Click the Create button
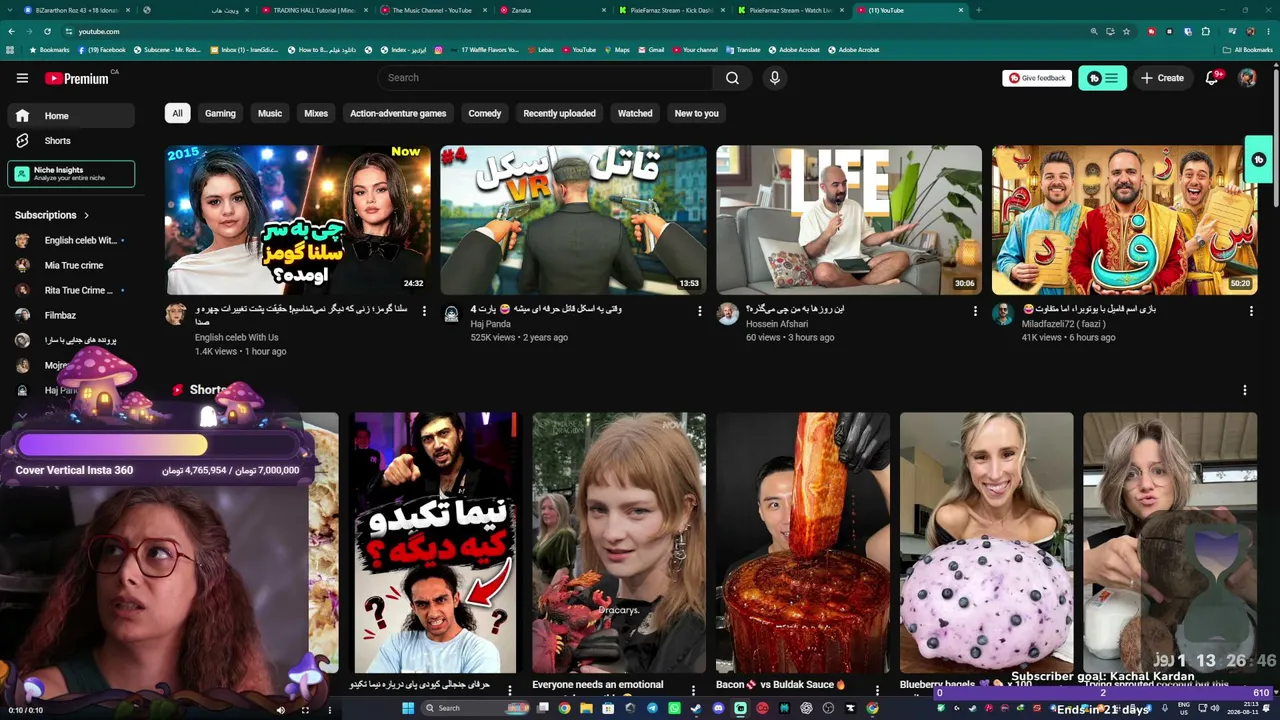This screenshot has width=1280, height=720. [x=1162, y=78]
